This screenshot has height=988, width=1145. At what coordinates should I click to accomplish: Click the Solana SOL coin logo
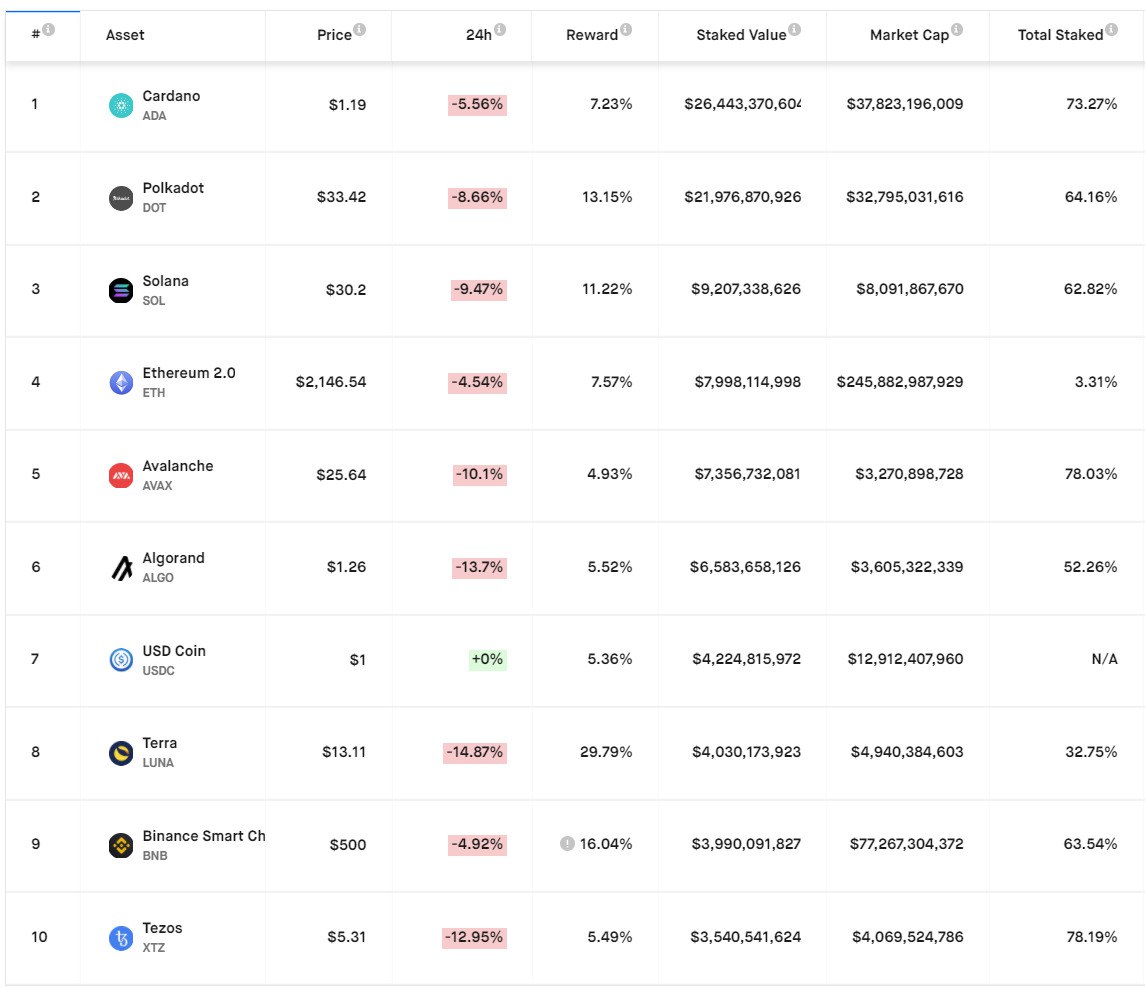pyautogui.click(x=121, y=291)
